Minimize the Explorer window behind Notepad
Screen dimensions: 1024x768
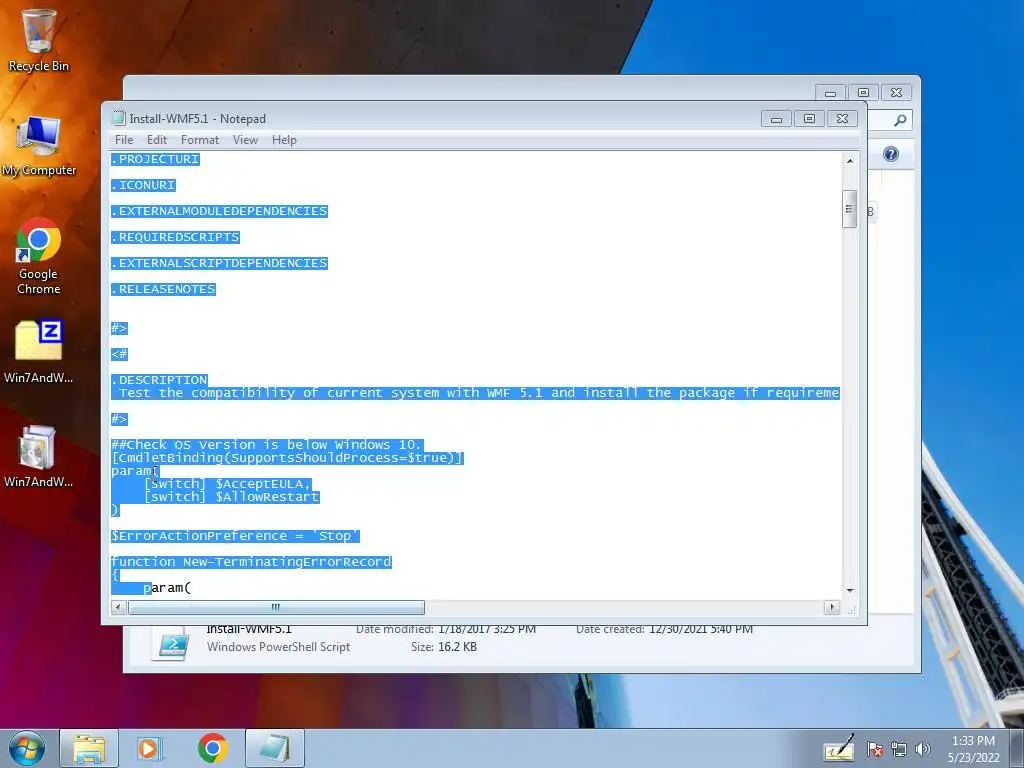(x=830, y=93)
